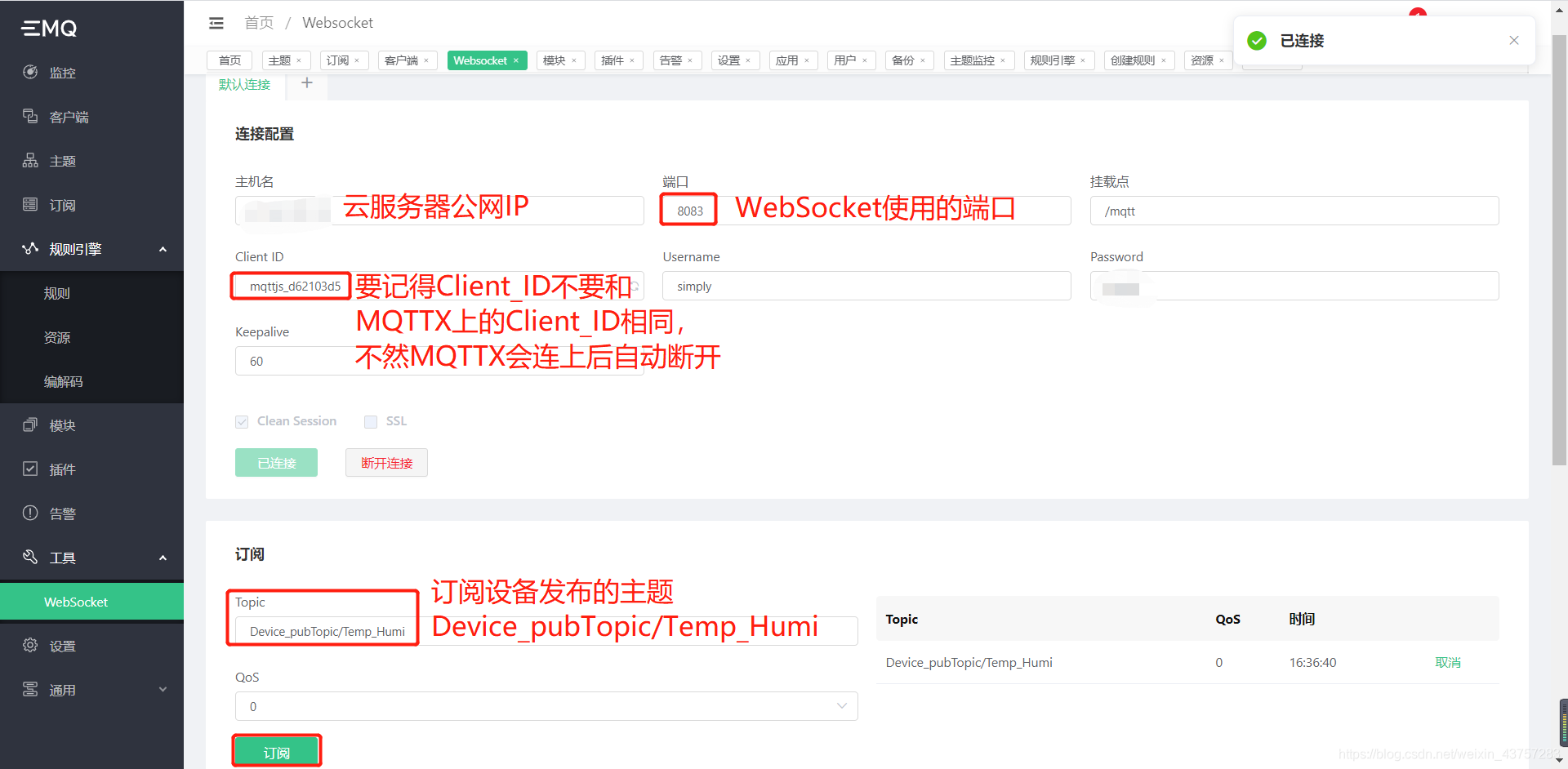Open the 设置 gear sidebar icon

[x=30, y=645]
